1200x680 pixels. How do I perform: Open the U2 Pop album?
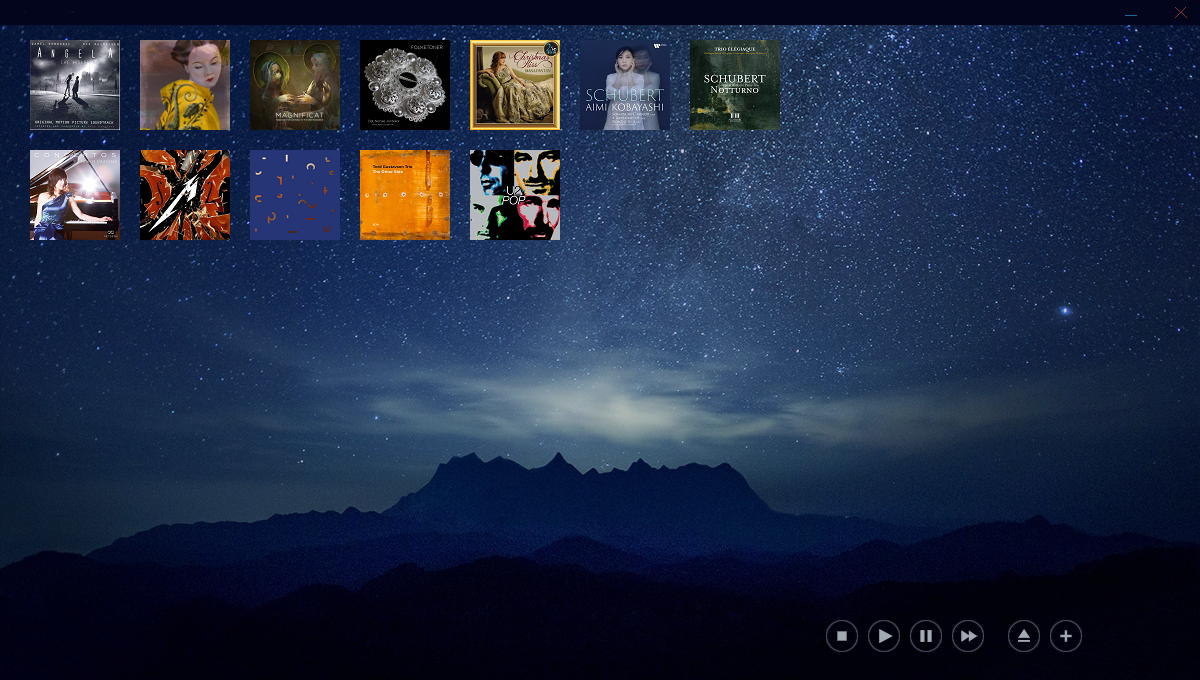[515, 195]
